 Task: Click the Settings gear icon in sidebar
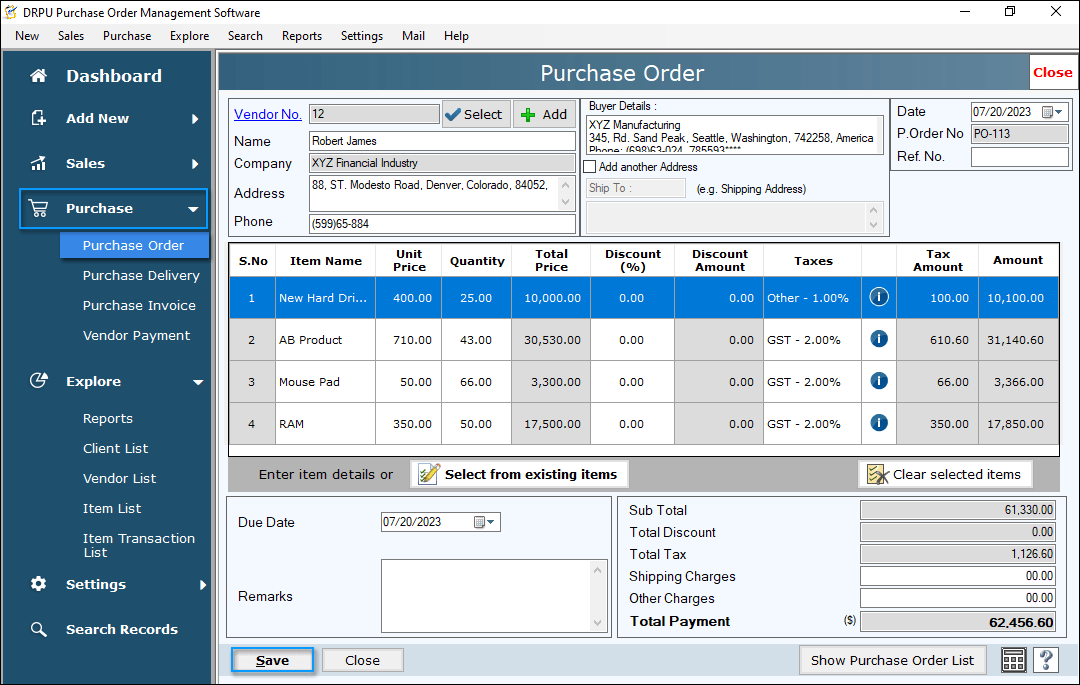point(39,584)
